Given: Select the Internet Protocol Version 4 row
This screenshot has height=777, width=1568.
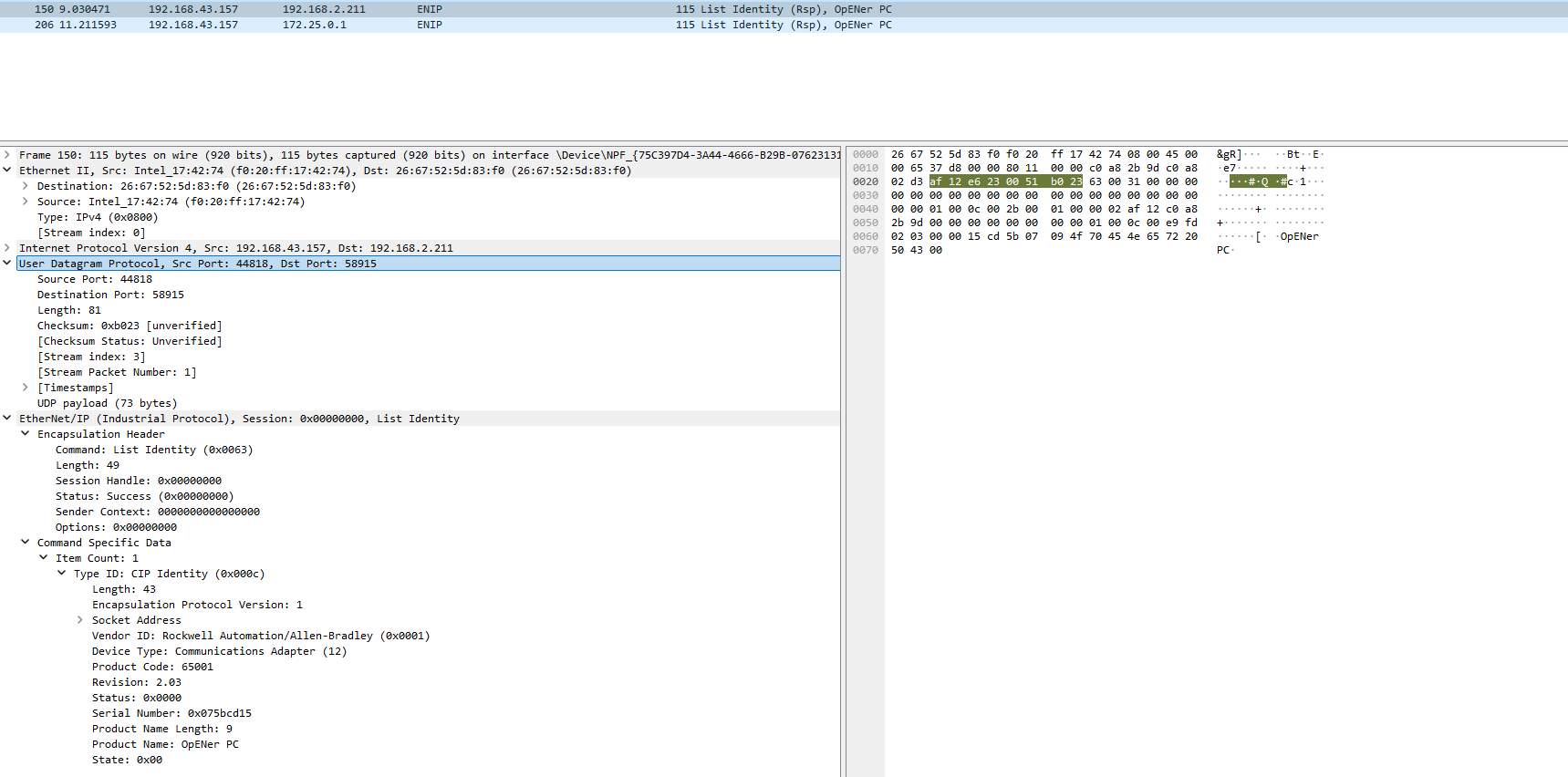Looking at the screenshot, I should 429,248.
